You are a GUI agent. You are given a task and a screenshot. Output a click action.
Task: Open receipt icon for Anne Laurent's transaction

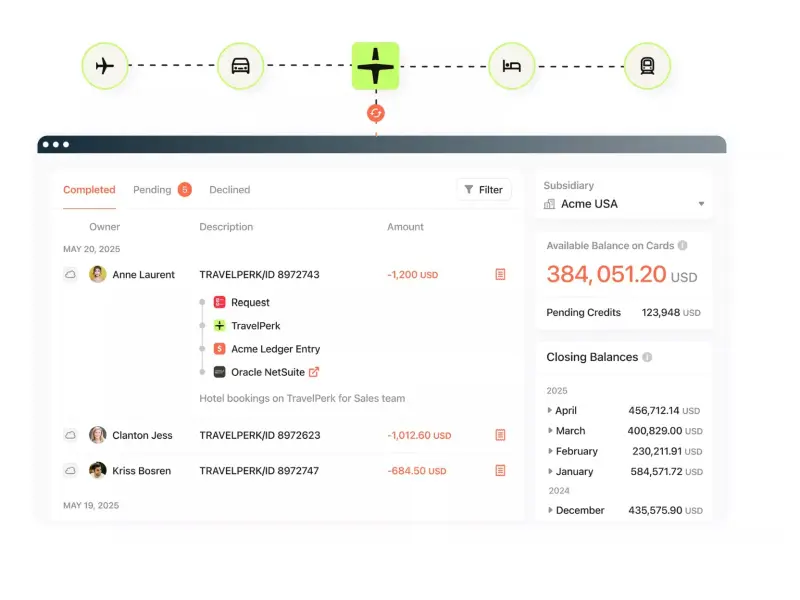tap(500, 274)
